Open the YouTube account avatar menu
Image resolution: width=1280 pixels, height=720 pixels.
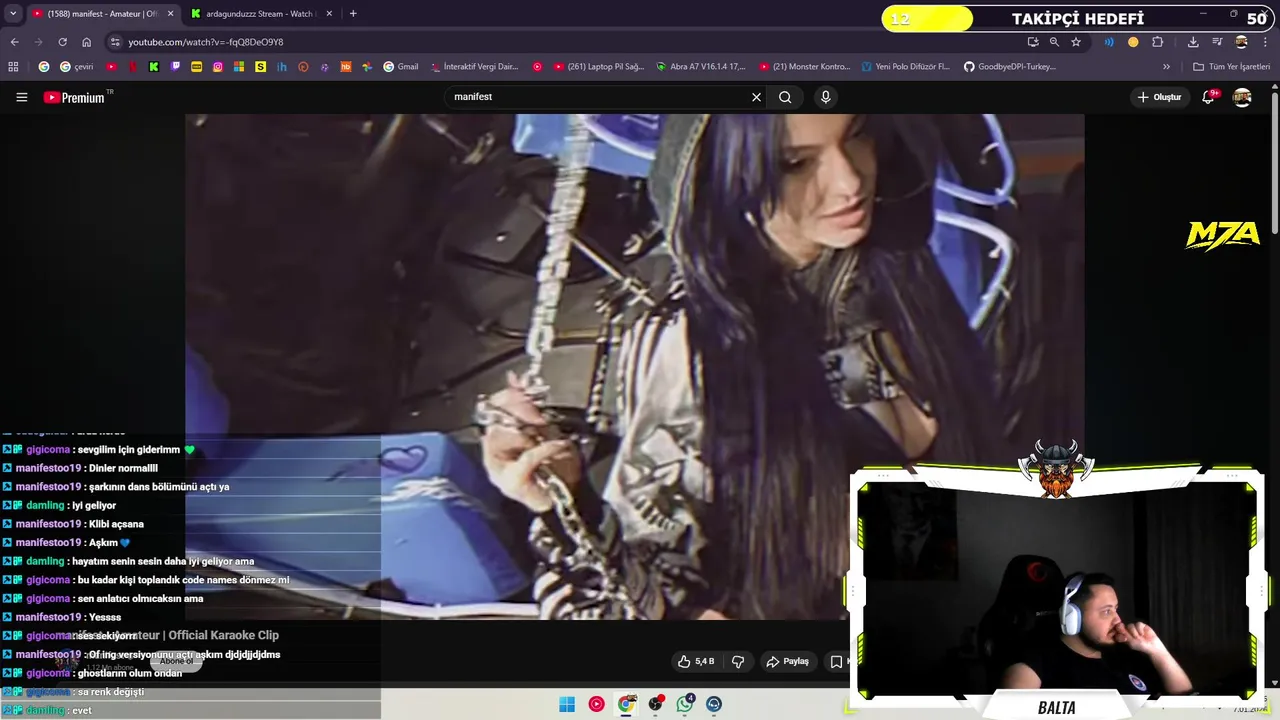(1242, 97)
